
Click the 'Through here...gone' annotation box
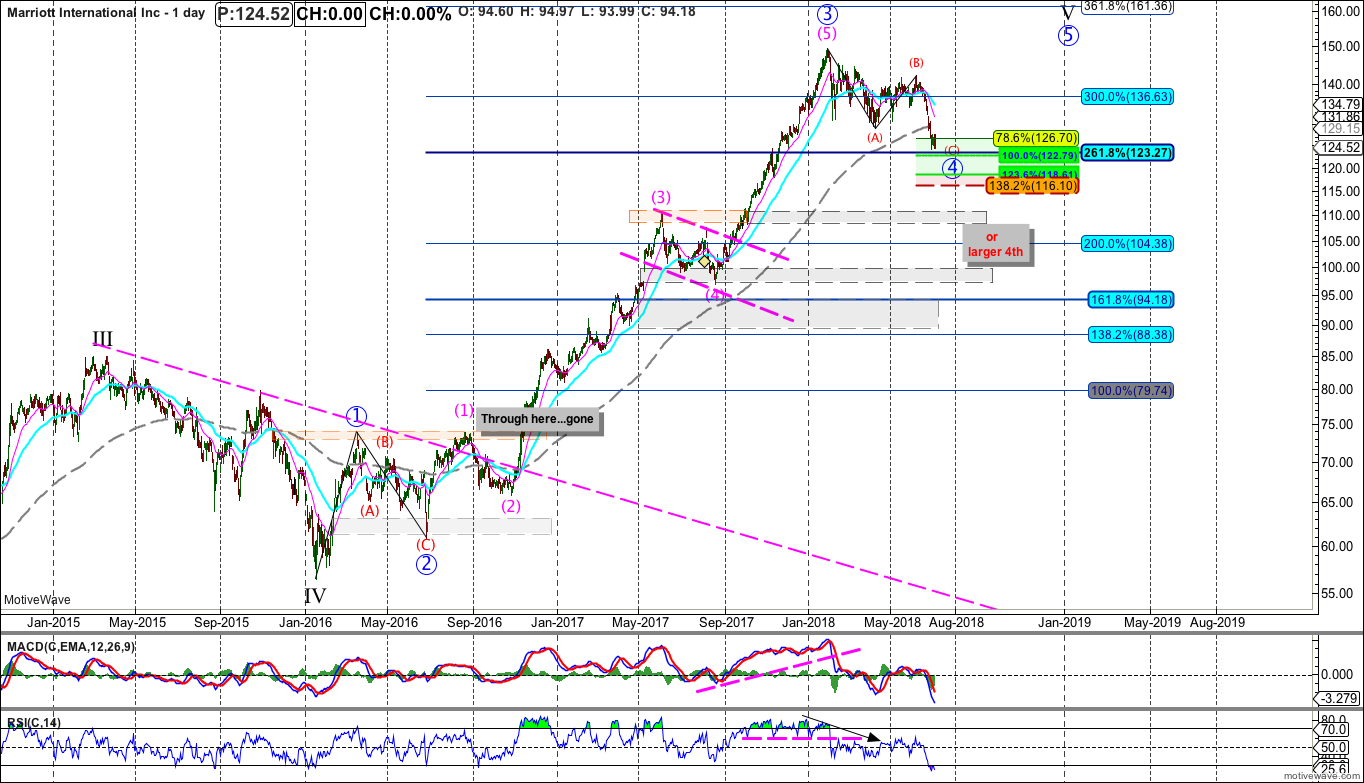pos(539,420)
